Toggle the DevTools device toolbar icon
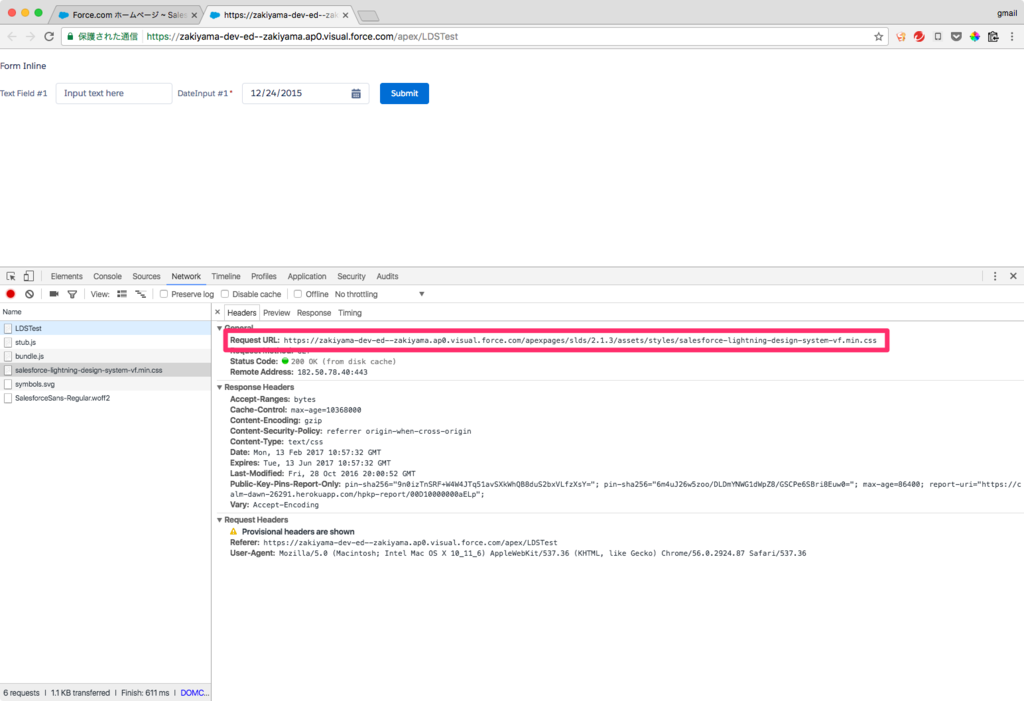The width and height of the screenshot is (1024, 701). (29, 276)
